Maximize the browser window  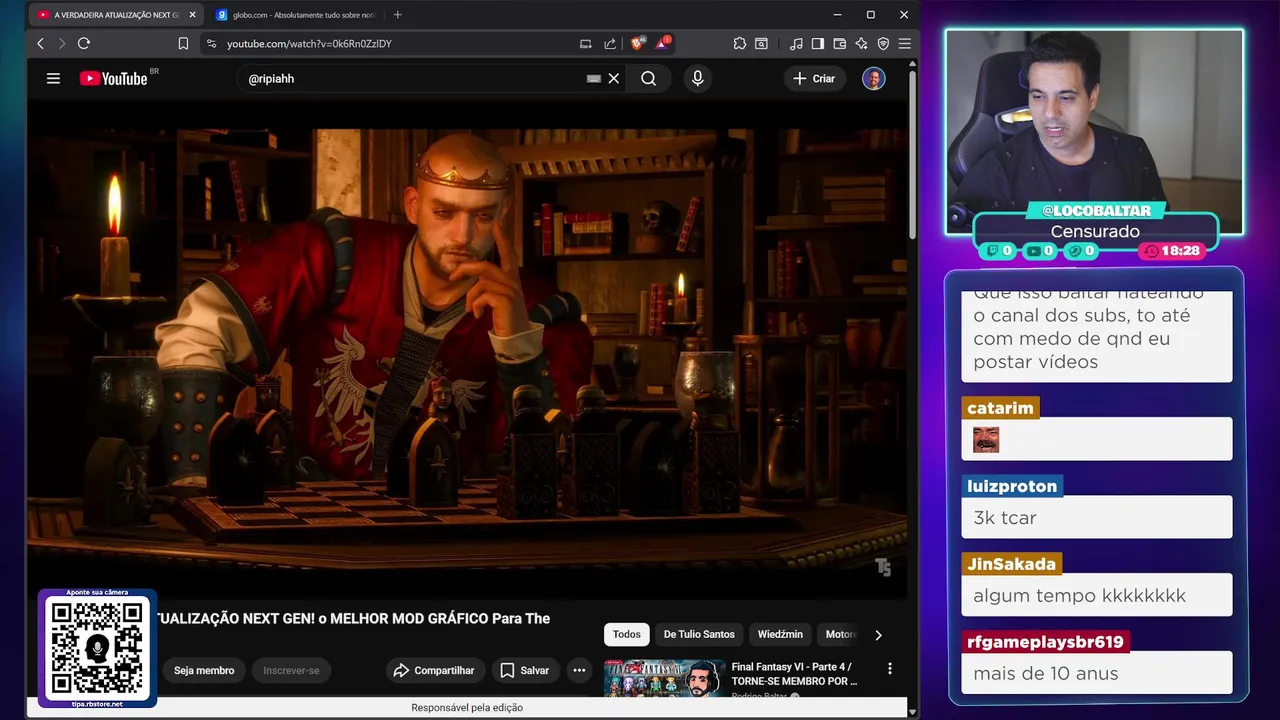click(x=871, y=15)
